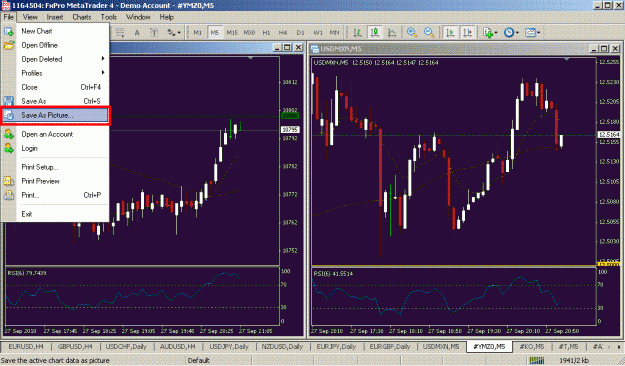Viewport: 625px width, 366px height.
Task: Choose Open Offline menu entry
Action: 55,45
